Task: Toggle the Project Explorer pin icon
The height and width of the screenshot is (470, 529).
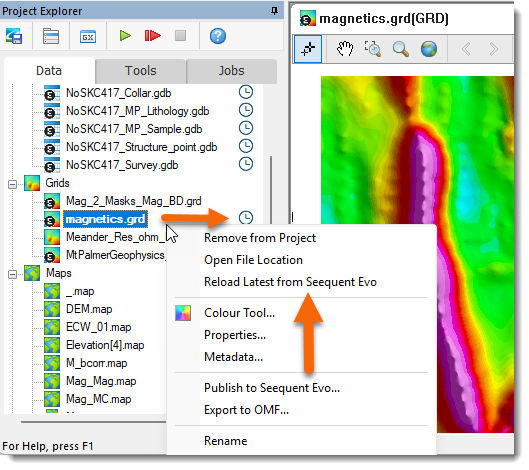Action: (x=275, y=11)
